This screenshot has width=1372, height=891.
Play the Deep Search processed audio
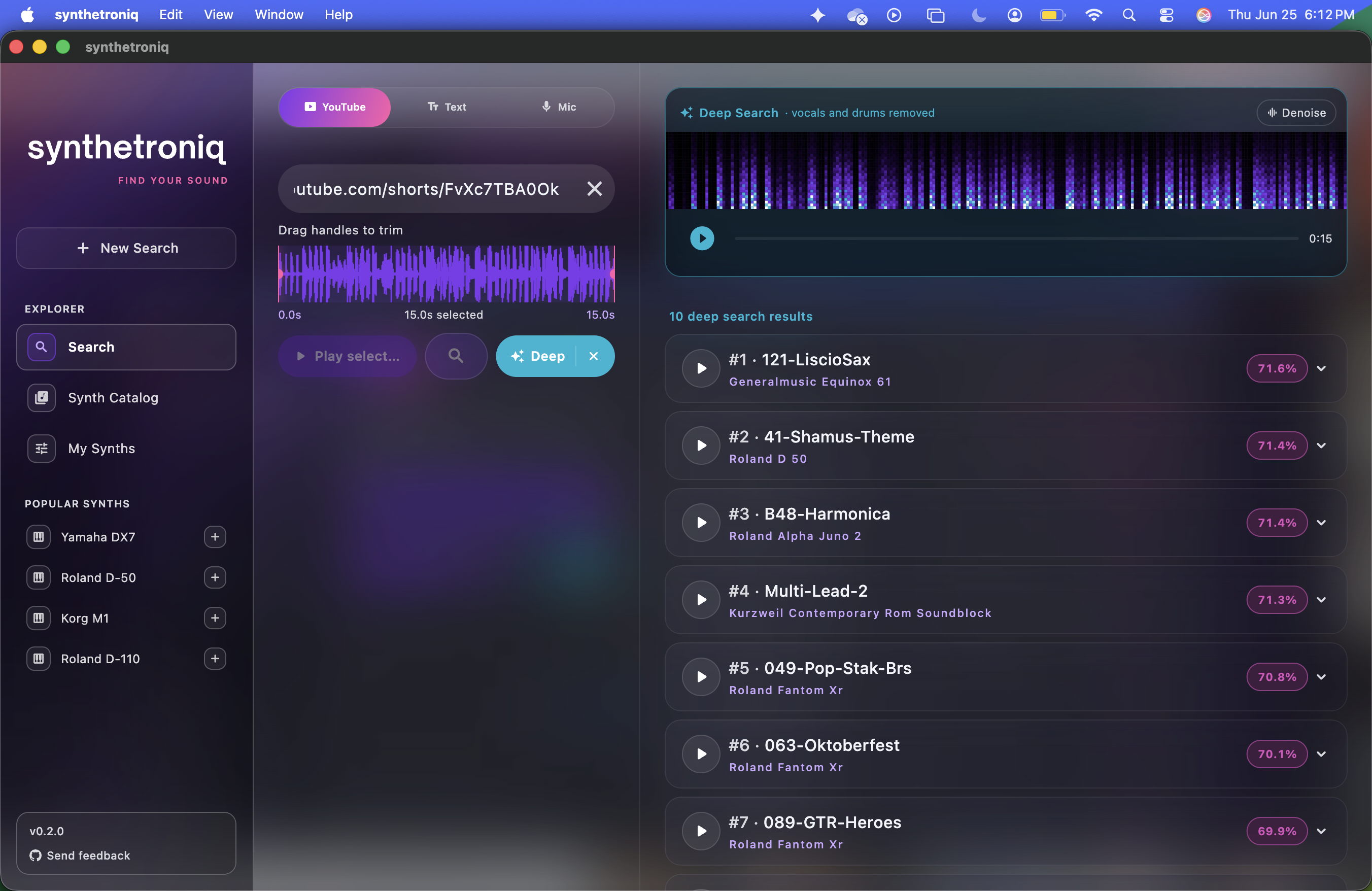tap(702, 238)
